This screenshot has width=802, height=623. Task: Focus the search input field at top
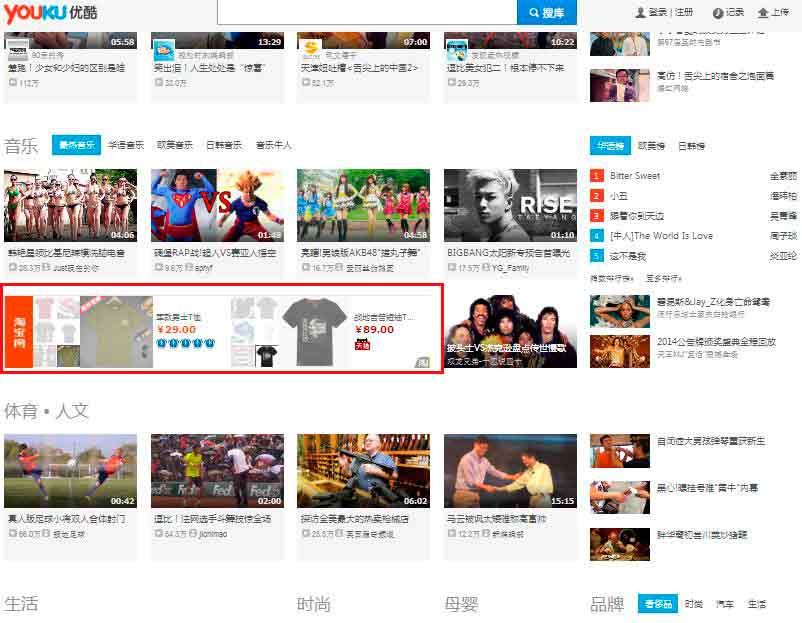point(367,12)
